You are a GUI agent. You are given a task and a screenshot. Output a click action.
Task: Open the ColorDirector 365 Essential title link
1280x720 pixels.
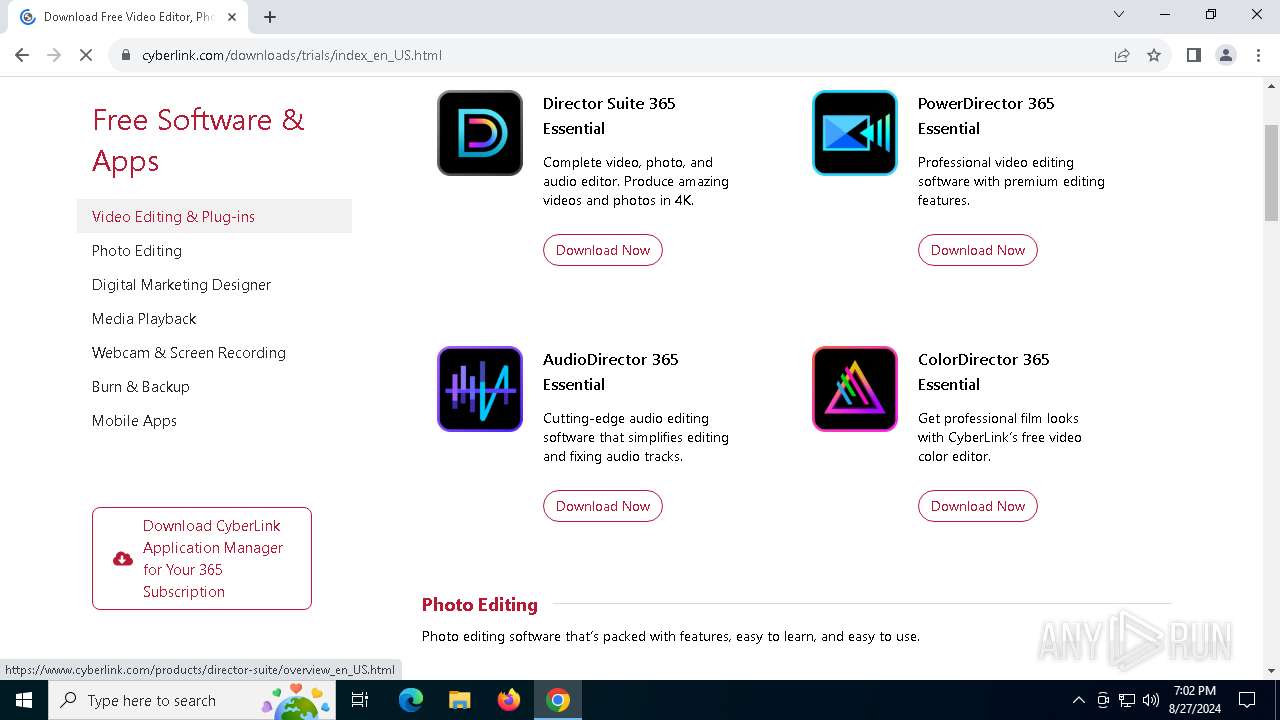pyautogui.click(x=984, y=372)
